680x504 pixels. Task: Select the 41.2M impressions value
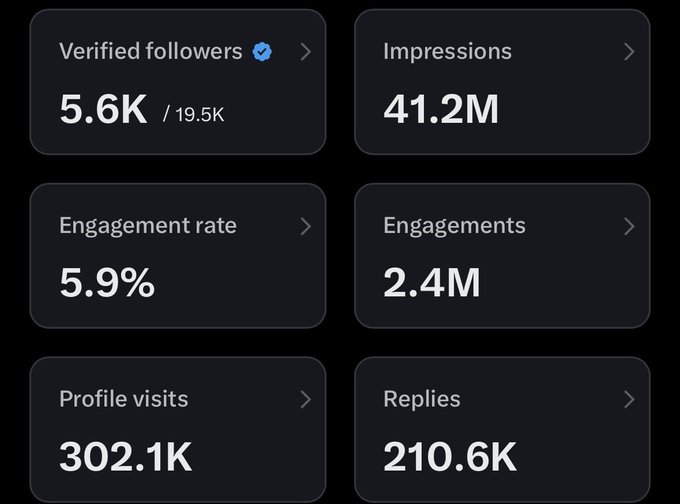[441, 110]
